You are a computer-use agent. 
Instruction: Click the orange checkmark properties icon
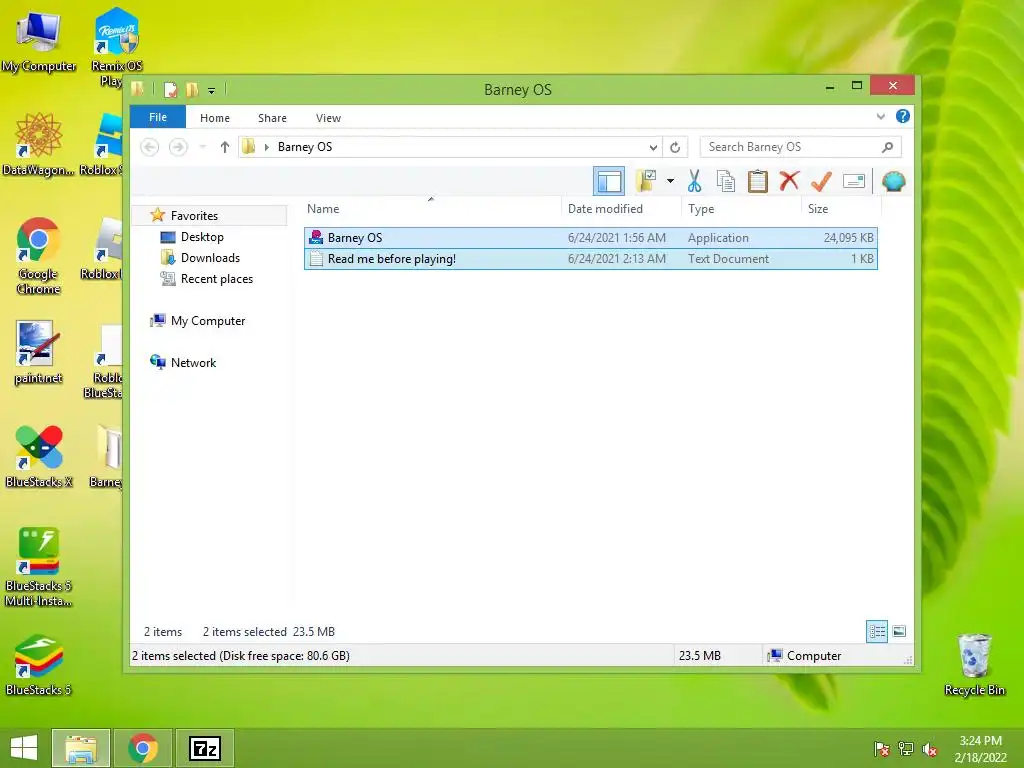click(821, 181)
